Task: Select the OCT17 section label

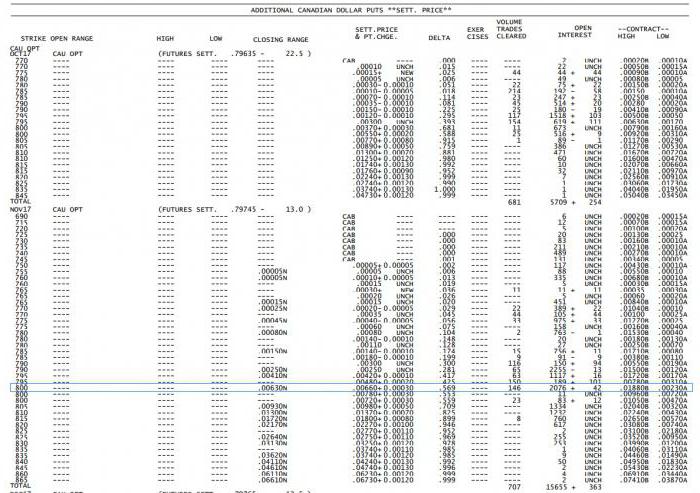Action: [x=21, y=53]
